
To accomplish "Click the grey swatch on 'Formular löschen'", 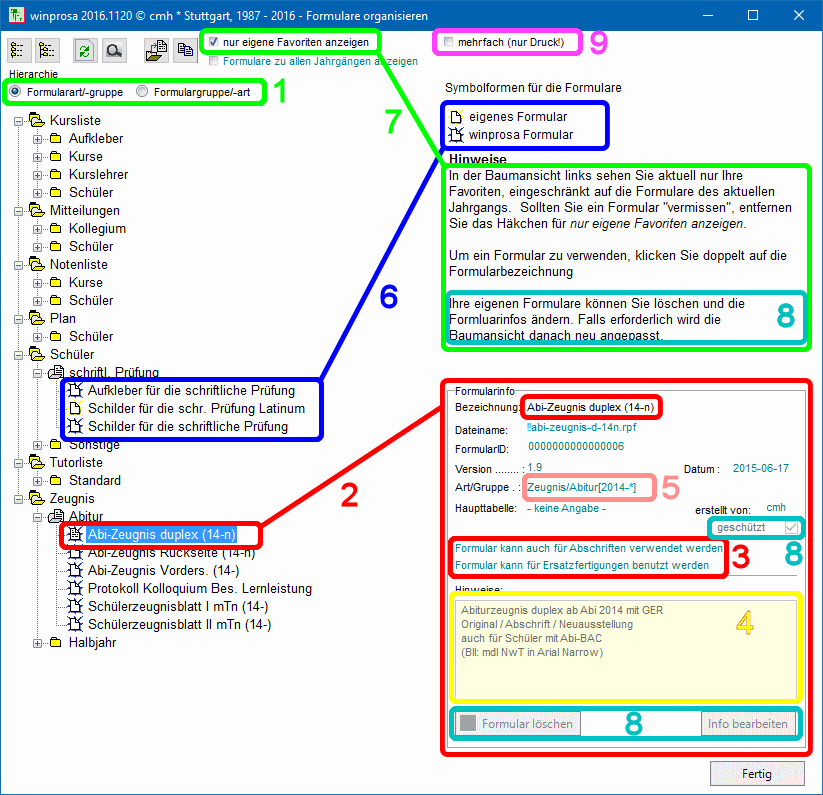I will tap(467, 723).
